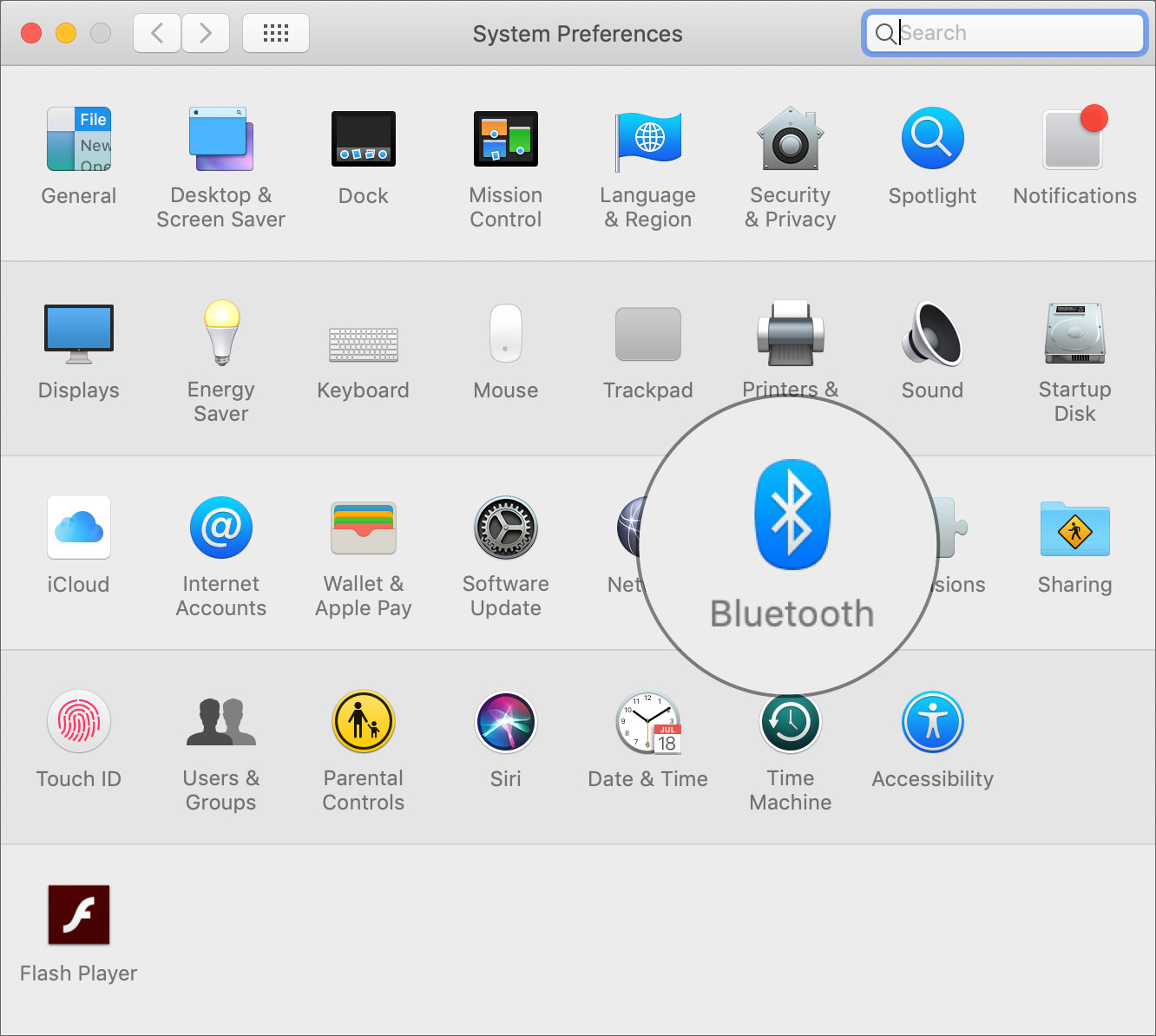Click the Flash Player preference icon
The image size is (1156, 1036).
pos(79,915)
